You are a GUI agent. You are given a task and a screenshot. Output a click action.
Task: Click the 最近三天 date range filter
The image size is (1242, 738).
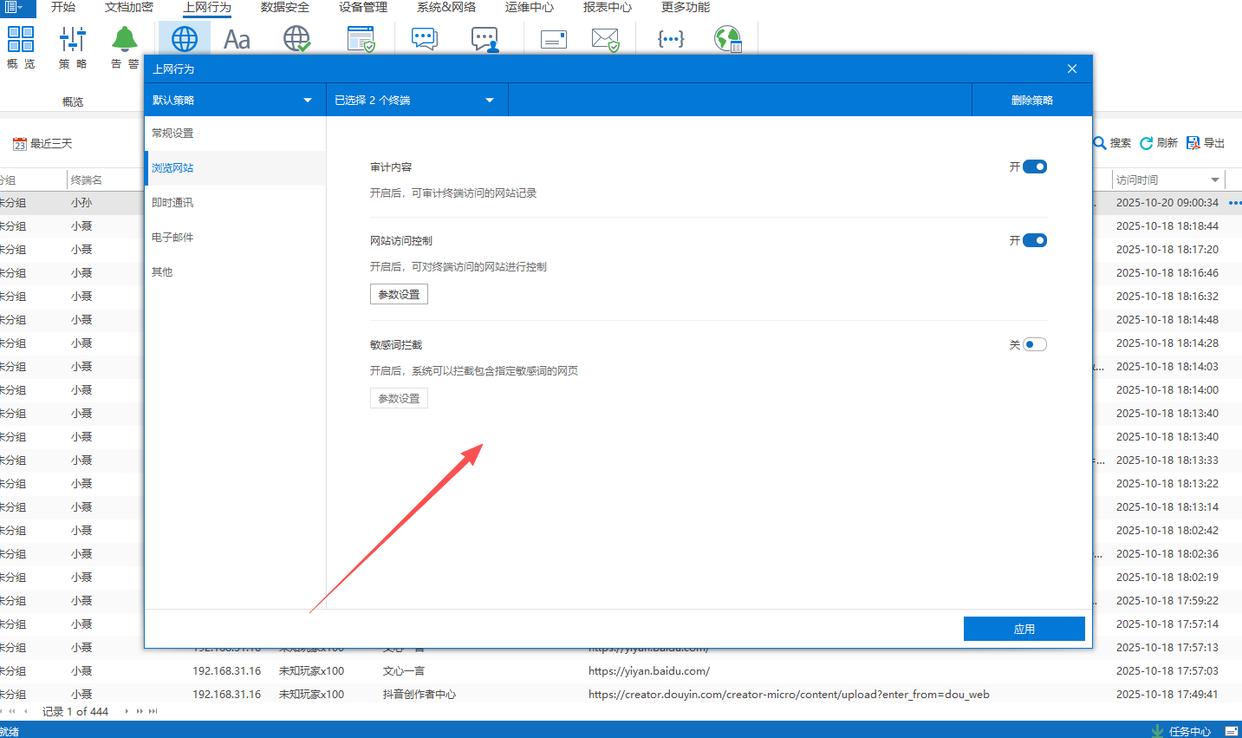pyautogui.click(x=43, y=144)
